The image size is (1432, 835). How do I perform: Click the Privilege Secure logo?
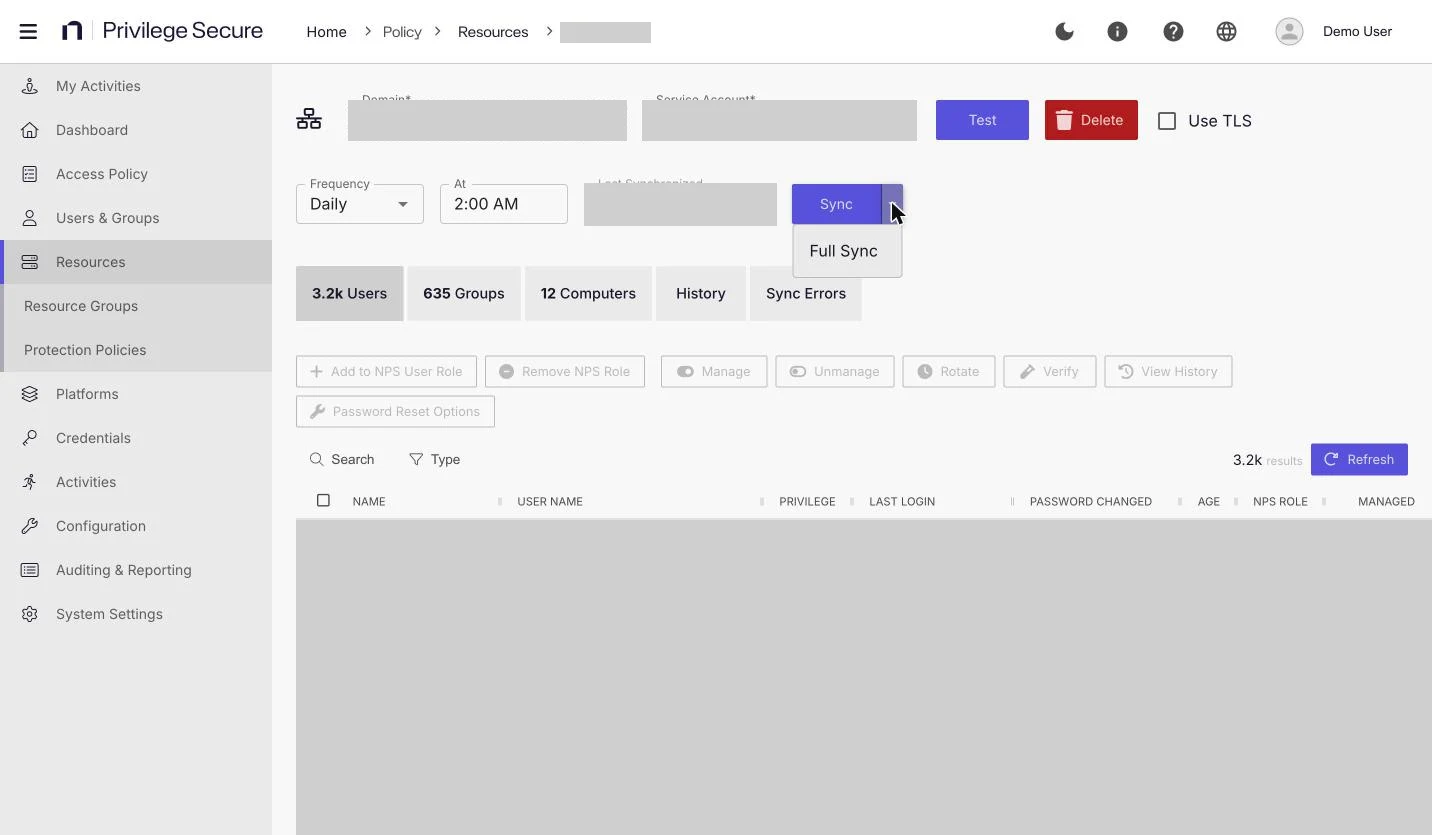click(161, 31)
